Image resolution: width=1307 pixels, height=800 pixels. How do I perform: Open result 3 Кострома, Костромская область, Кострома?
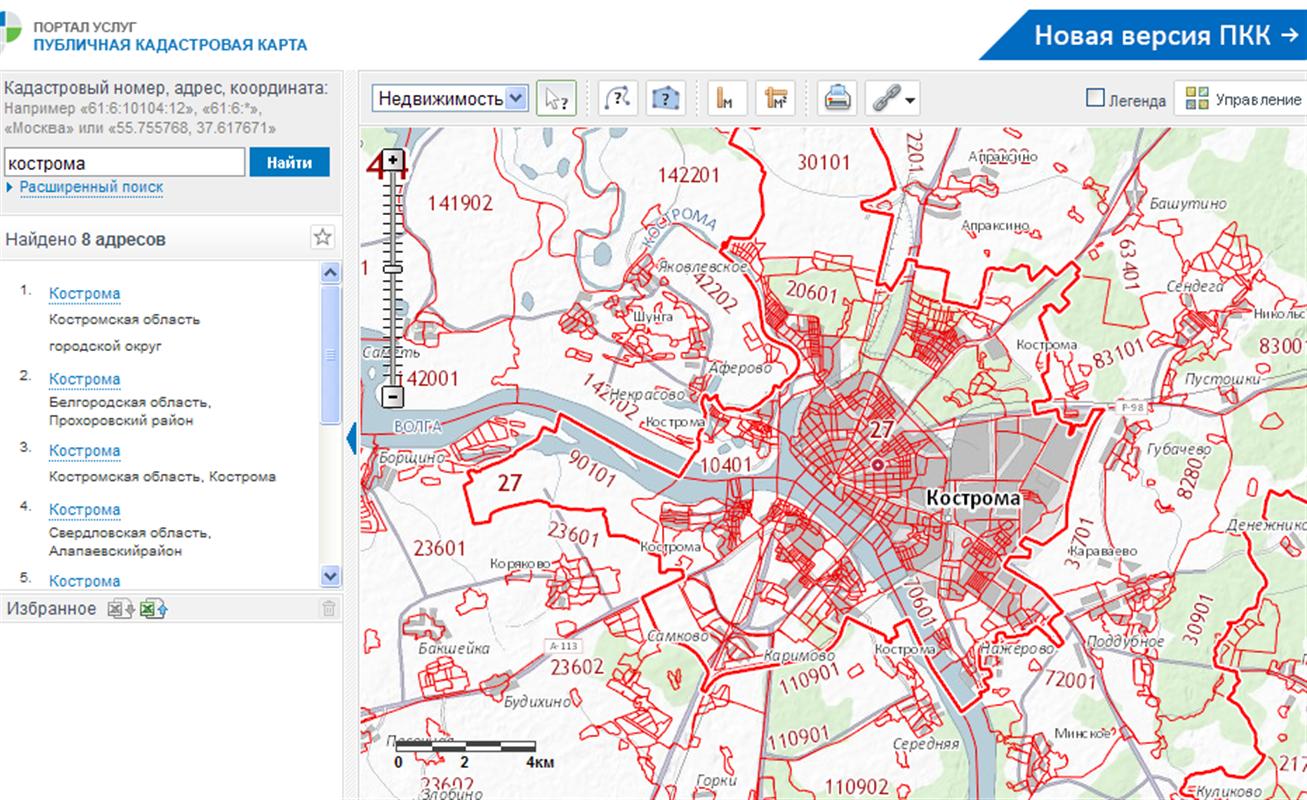click(85, 451)
